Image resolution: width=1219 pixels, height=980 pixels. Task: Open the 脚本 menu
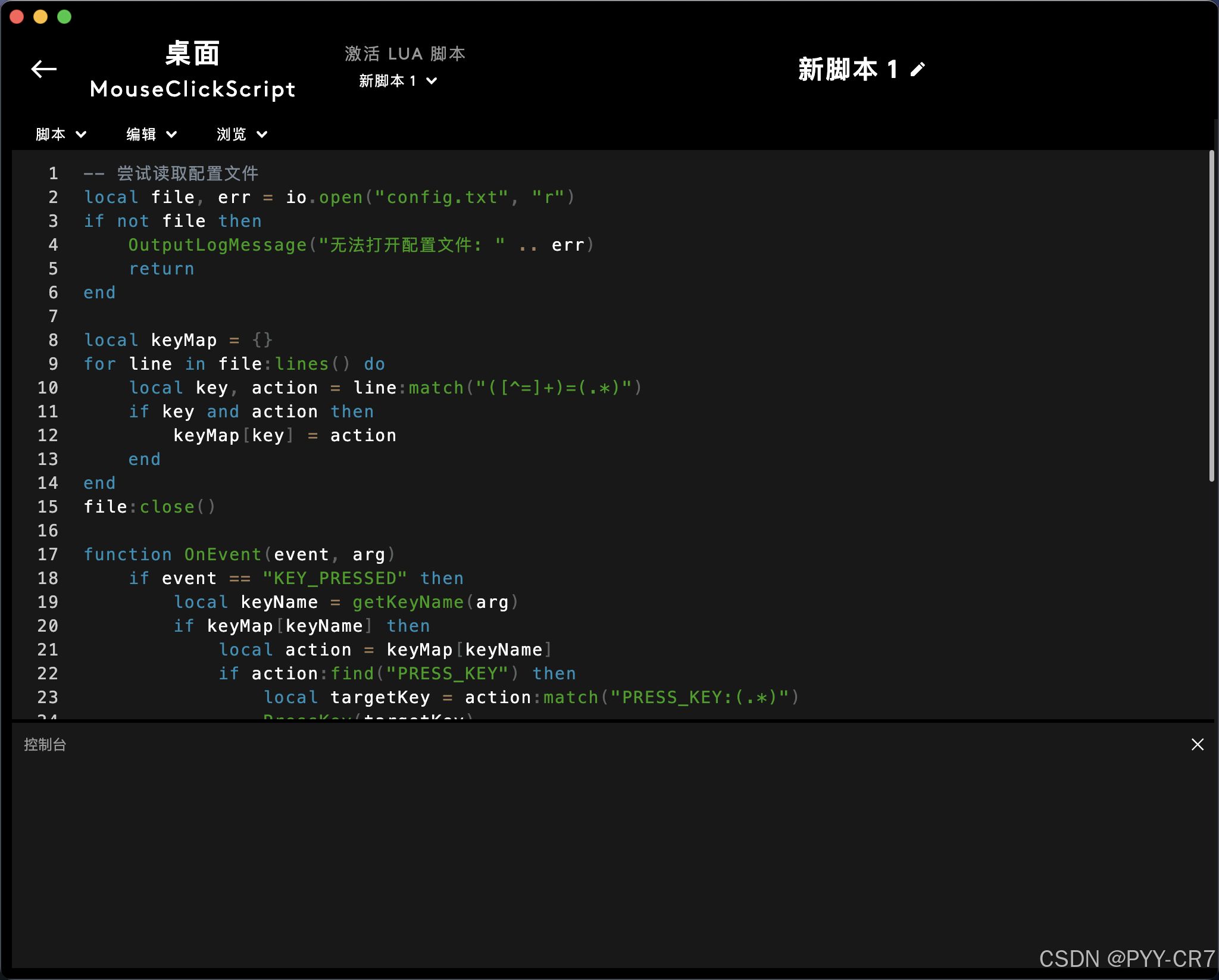point(51,134)
